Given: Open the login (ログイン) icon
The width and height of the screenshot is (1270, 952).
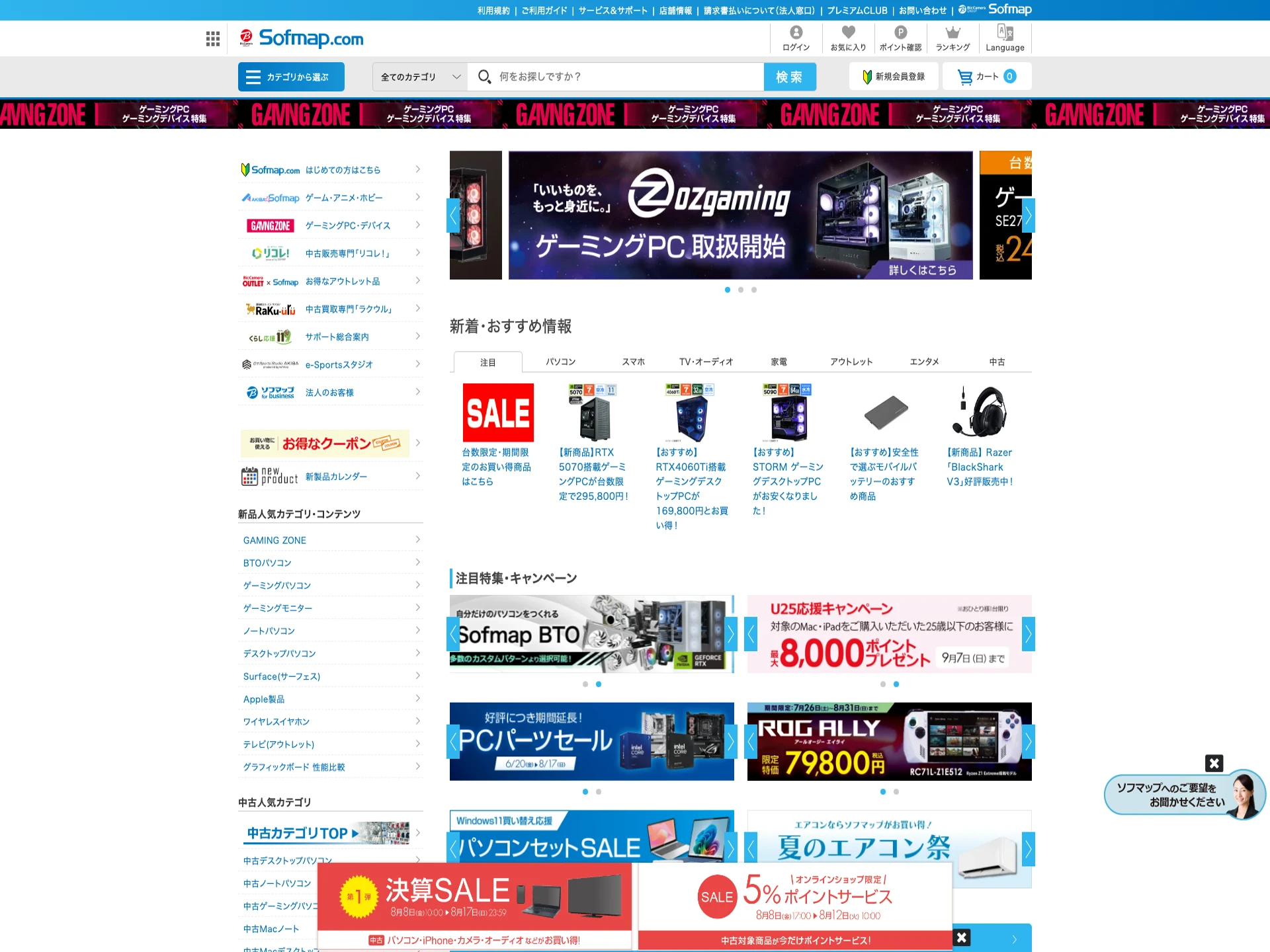Looking at the screenshot, I should (x=796, y=38).
